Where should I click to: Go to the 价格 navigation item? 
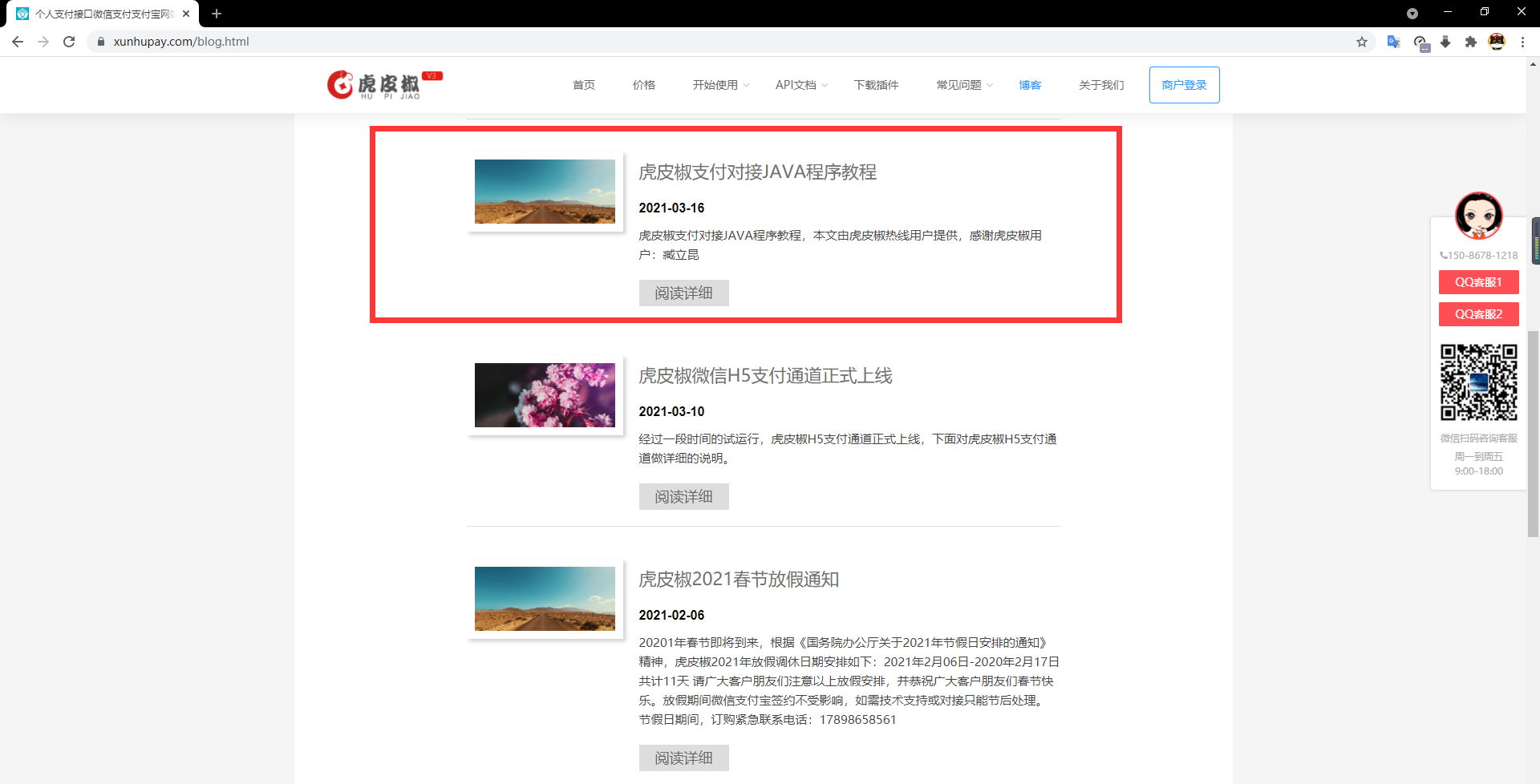click(x=643, y=85)
